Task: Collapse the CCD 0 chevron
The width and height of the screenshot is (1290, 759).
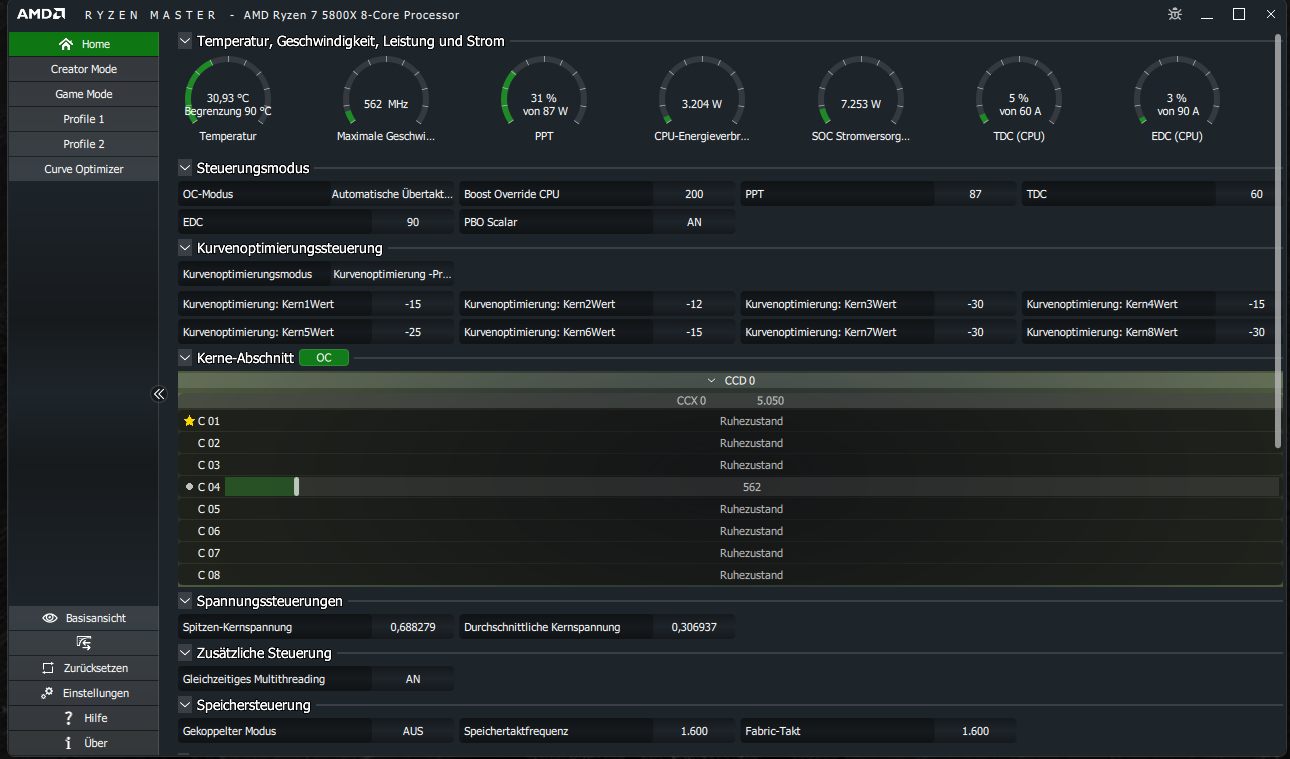Action: pyautogui.click(x=712, y=381)
